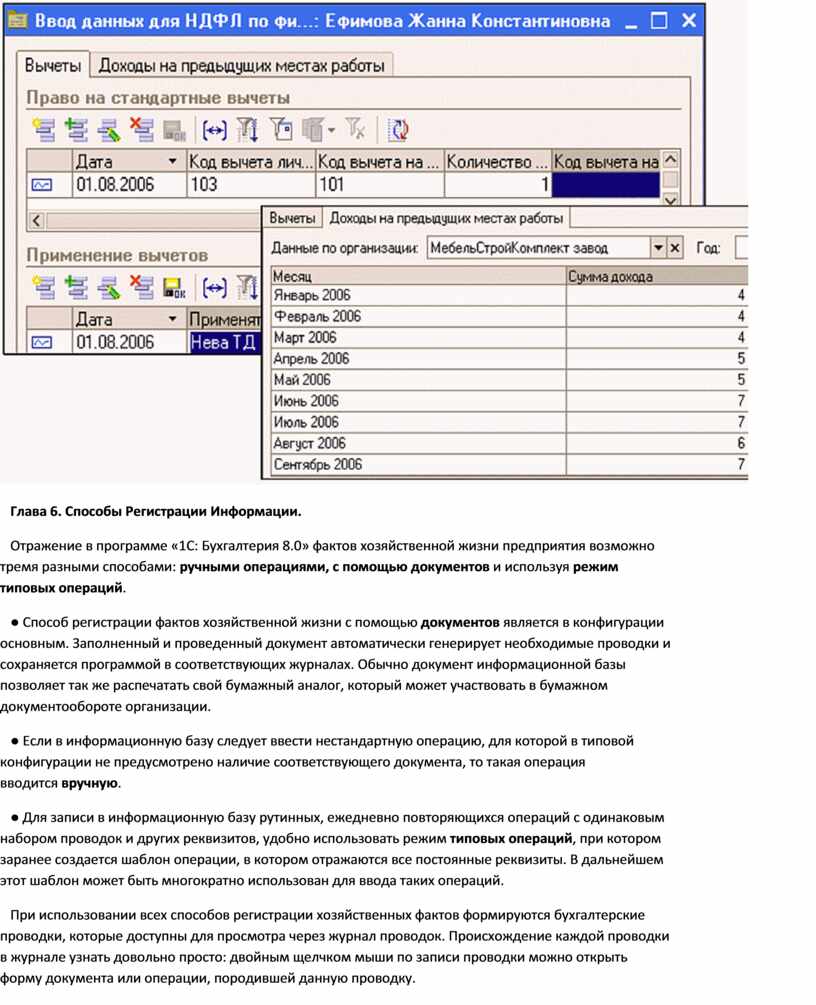Click interval brackets icon in 'Право на стандартные вычеты' toolbar

pyautogui.click(x=214, y=131)
